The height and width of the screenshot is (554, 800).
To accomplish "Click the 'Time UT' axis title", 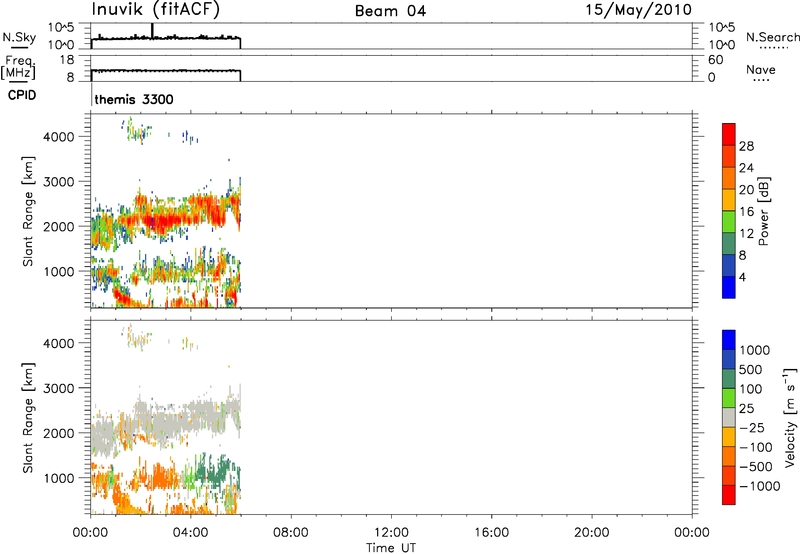I will tap(391, 548).
